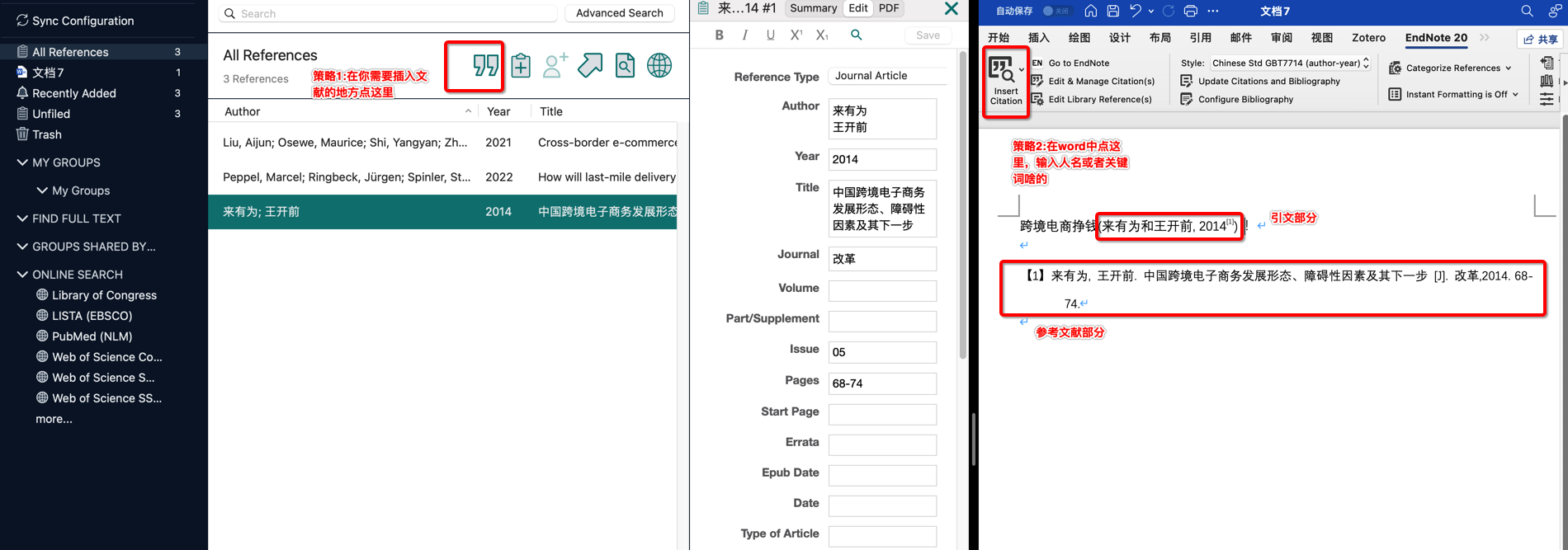The image size is (1568, 550).
Task: Click the 共享 share button in Word
Action: pyautogui.click(x=1540, y=39)
